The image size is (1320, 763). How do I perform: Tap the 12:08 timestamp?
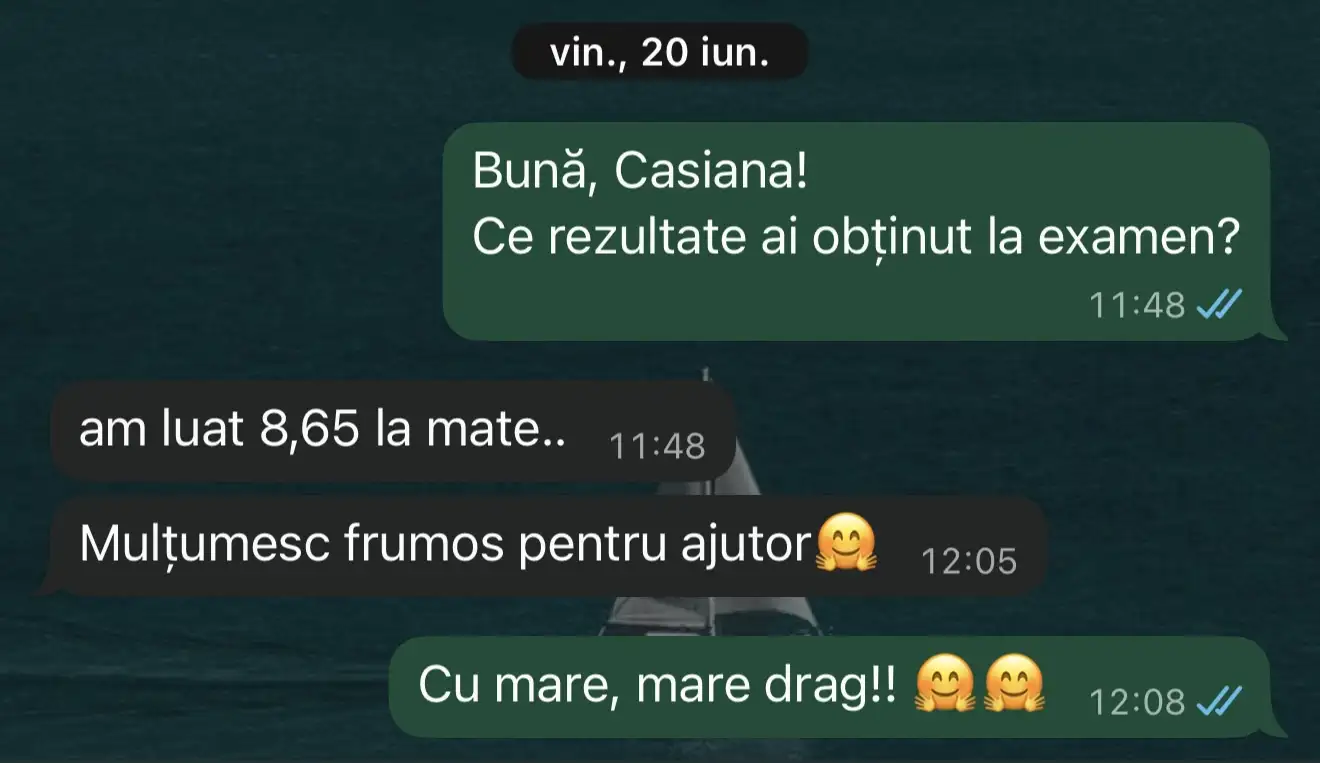[x=1136, y=702]
